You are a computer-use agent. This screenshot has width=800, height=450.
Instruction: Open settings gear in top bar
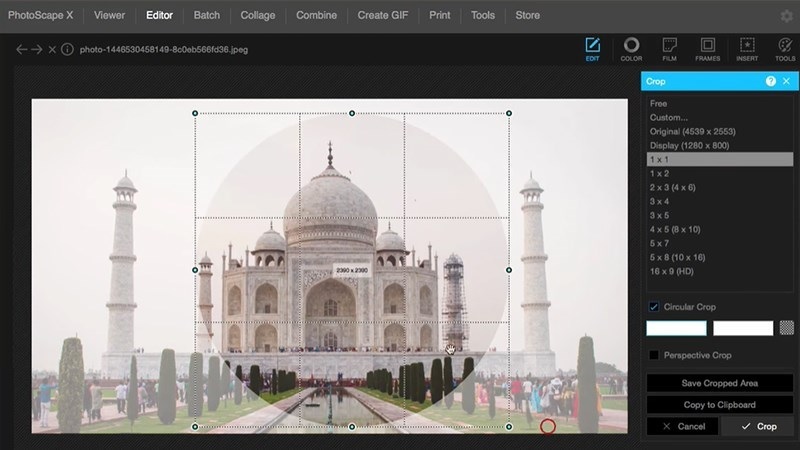[x=787, y=16]
